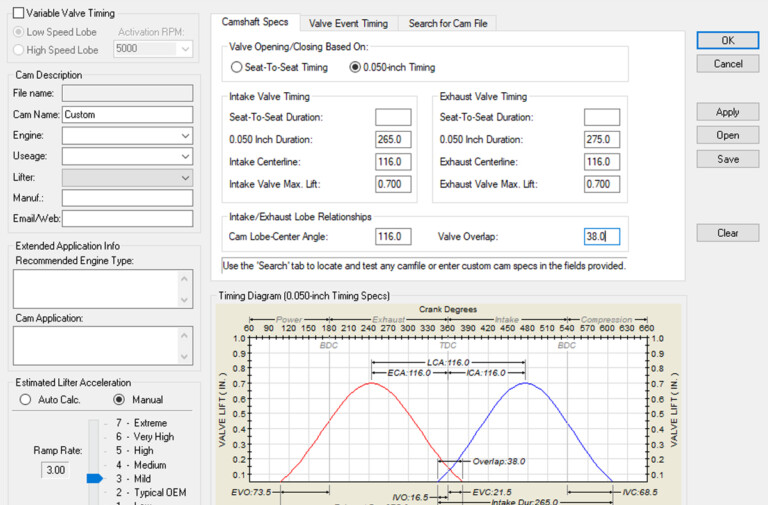Click ramp rate label 5 - High
This screenshot has width=768, height=505.
(135, 450)
